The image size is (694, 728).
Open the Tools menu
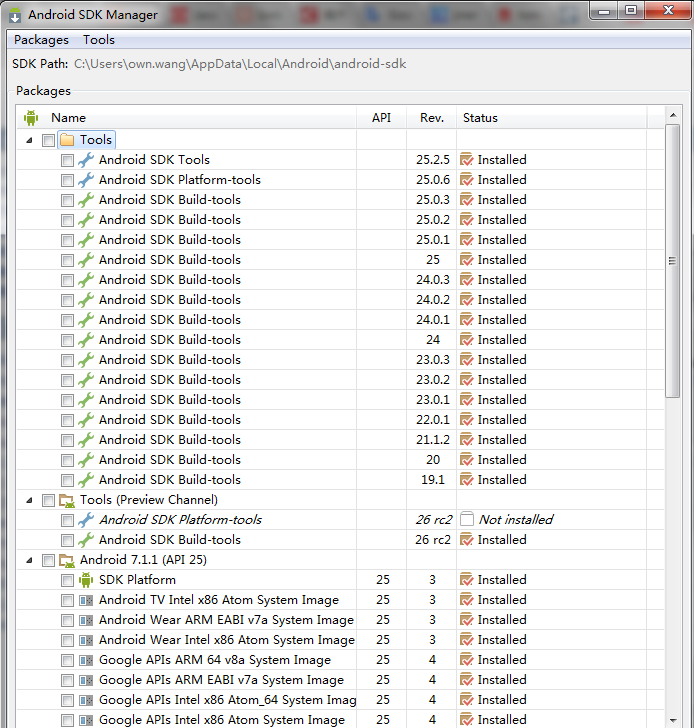pos(99,40)
